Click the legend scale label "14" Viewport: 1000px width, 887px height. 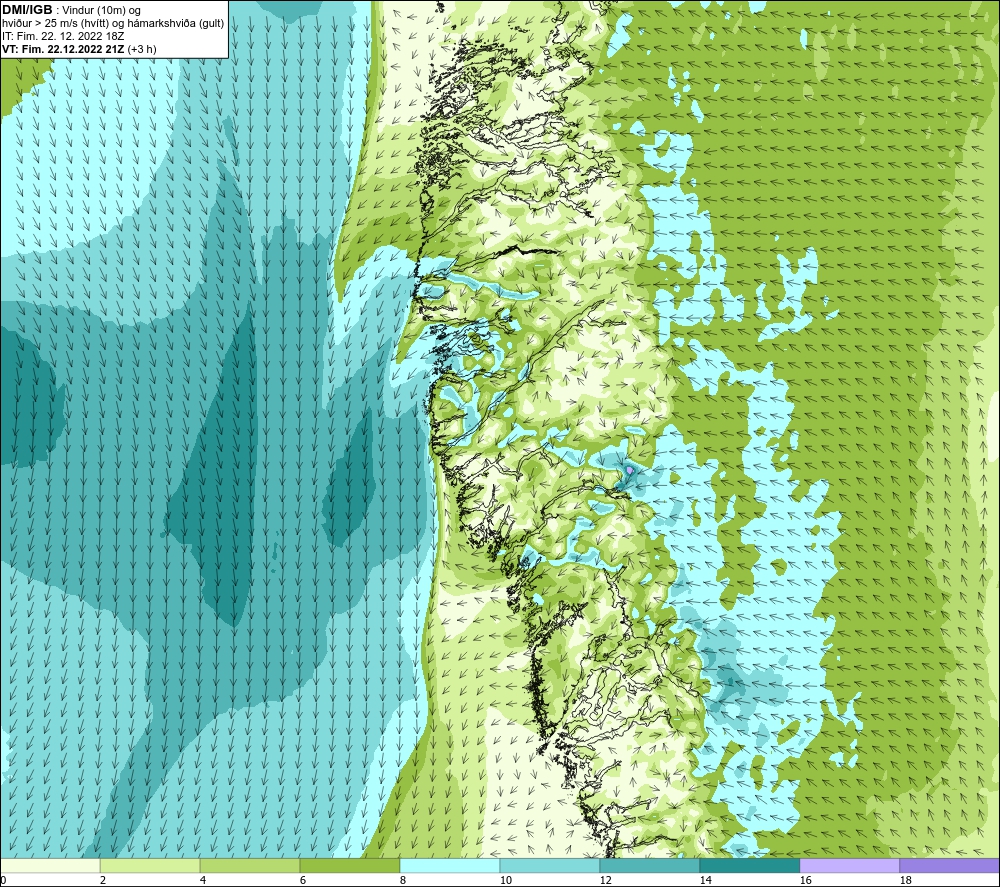[705, 880]
